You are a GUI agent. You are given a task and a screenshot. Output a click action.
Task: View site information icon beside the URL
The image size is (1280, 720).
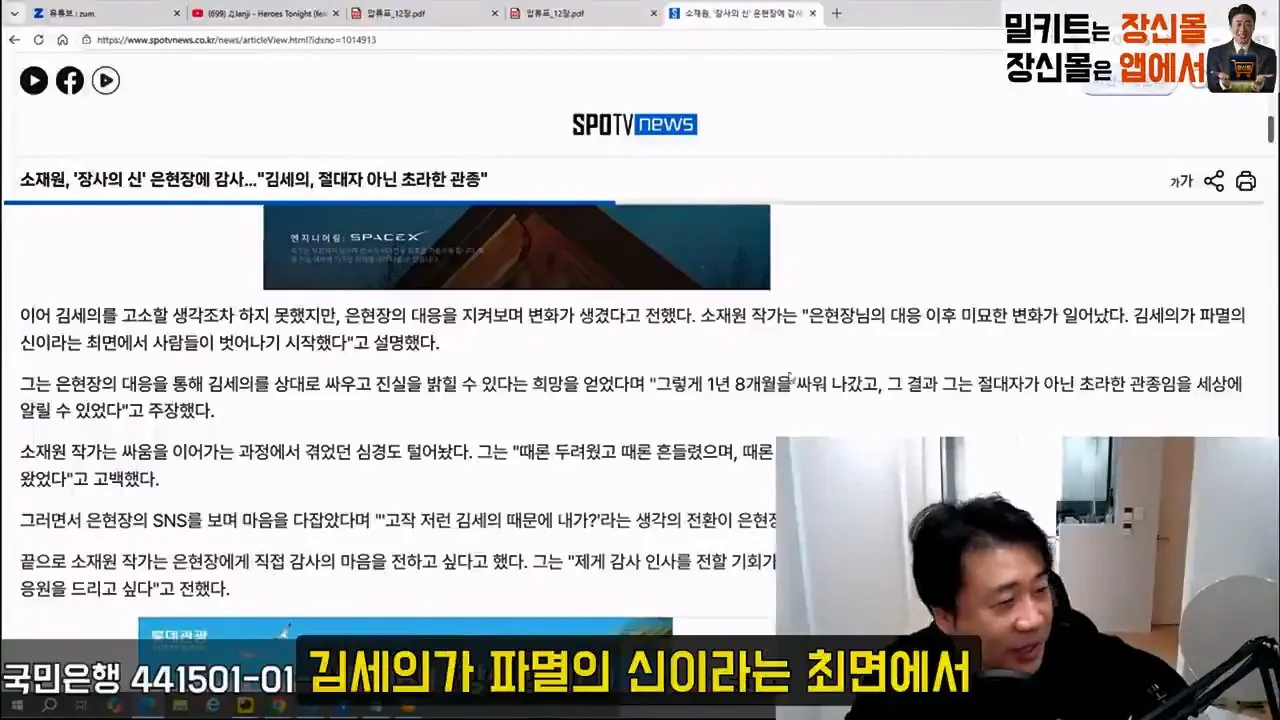point(87,40)
